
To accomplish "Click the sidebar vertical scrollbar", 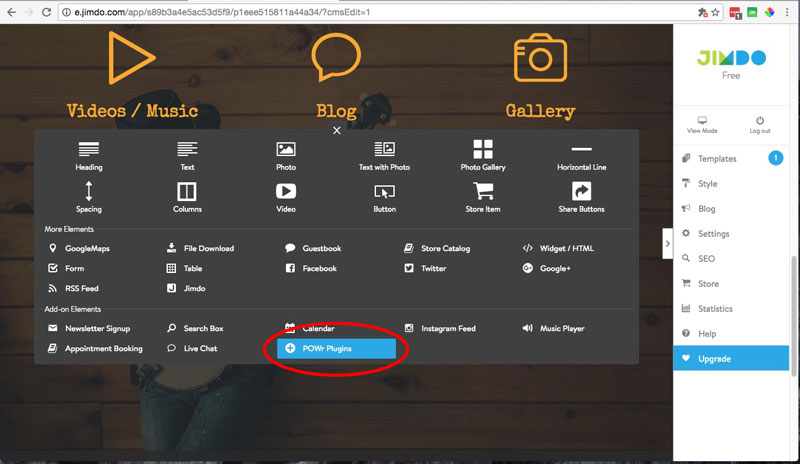I will tap(793, 316).
